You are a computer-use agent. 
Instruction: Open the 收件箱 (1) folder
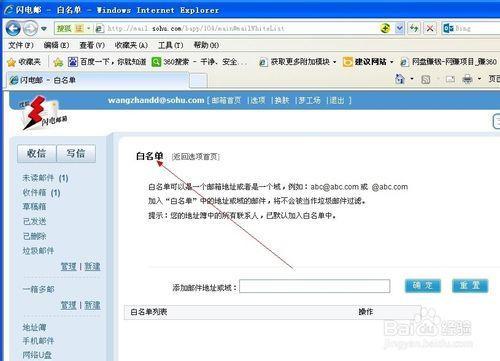pyautogui.click(x=41, y=193)
